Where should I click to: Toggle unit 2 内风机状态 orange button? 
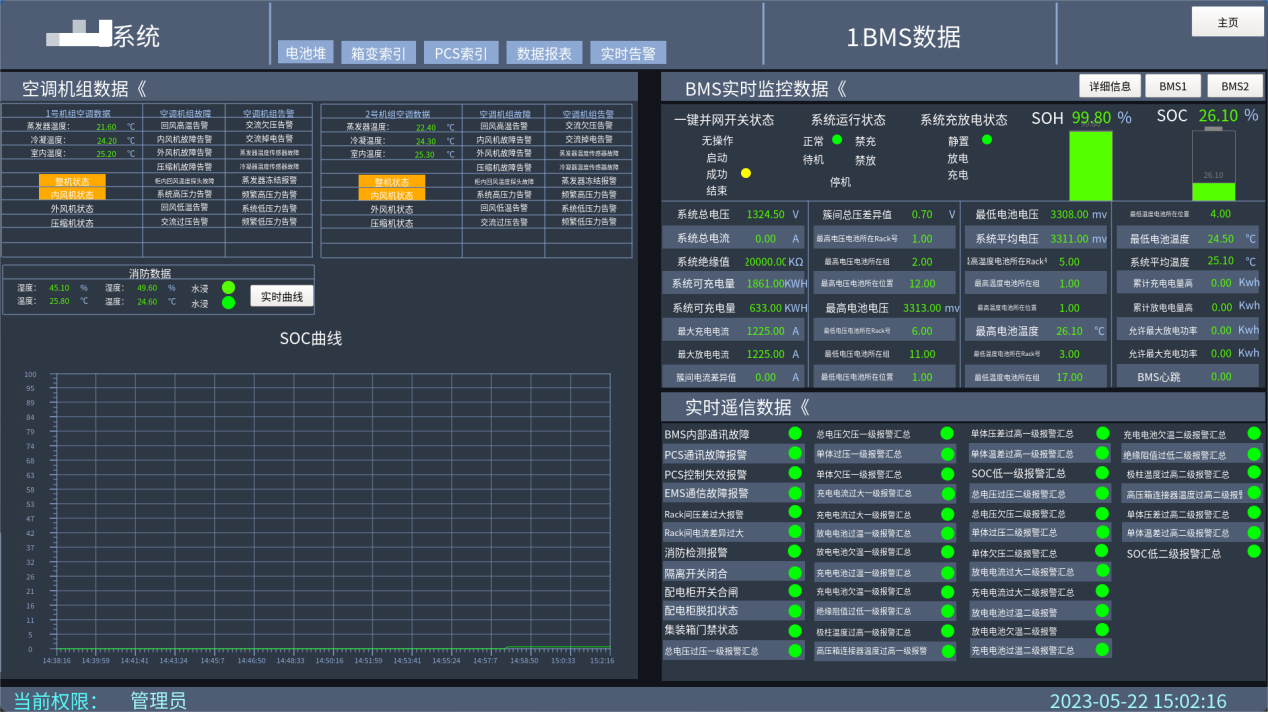[x=392, y=195]
